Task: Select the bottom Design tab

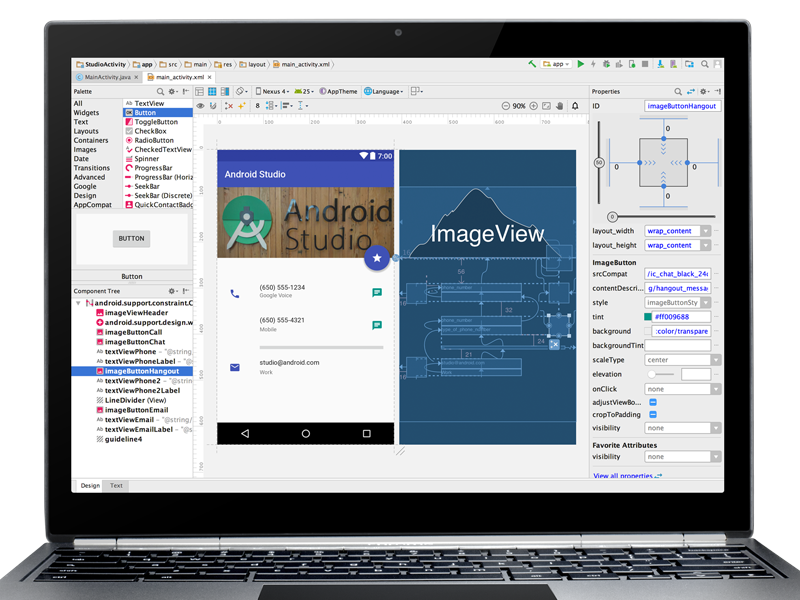Action: tap(90, 486)
